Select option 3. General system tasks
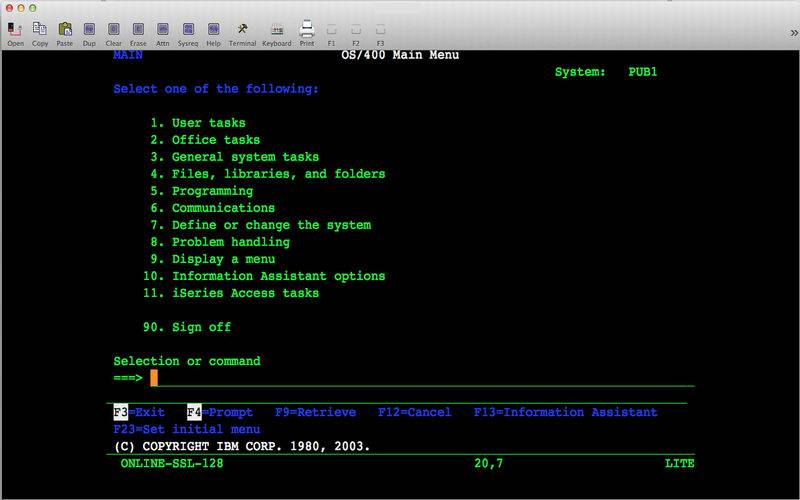800x500 pixels. point(235,157)
